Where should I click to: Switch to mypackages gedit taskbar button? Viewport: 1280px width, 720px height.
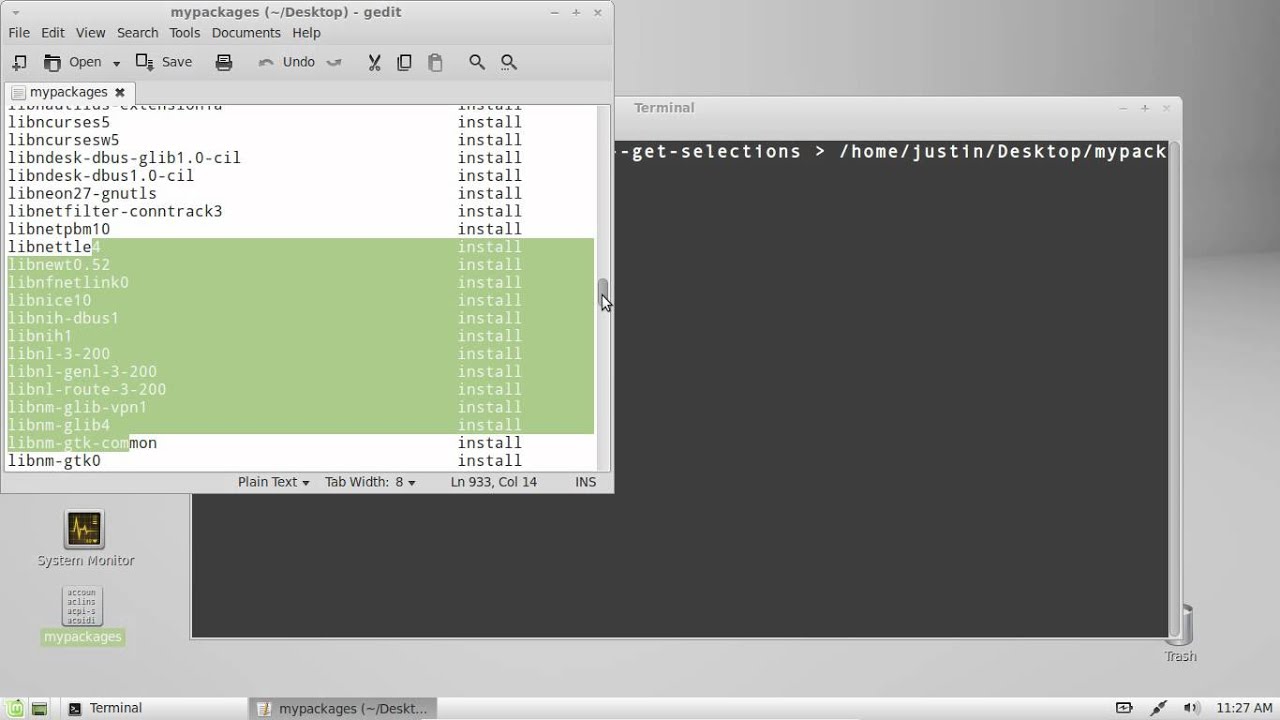click(345, 708)
